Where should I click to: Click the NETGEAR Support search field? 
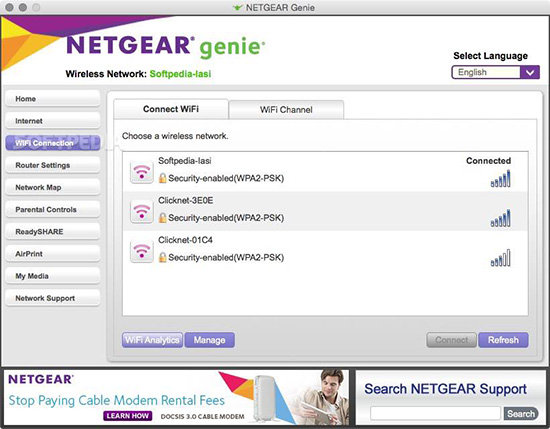click(x=435, y=414)
